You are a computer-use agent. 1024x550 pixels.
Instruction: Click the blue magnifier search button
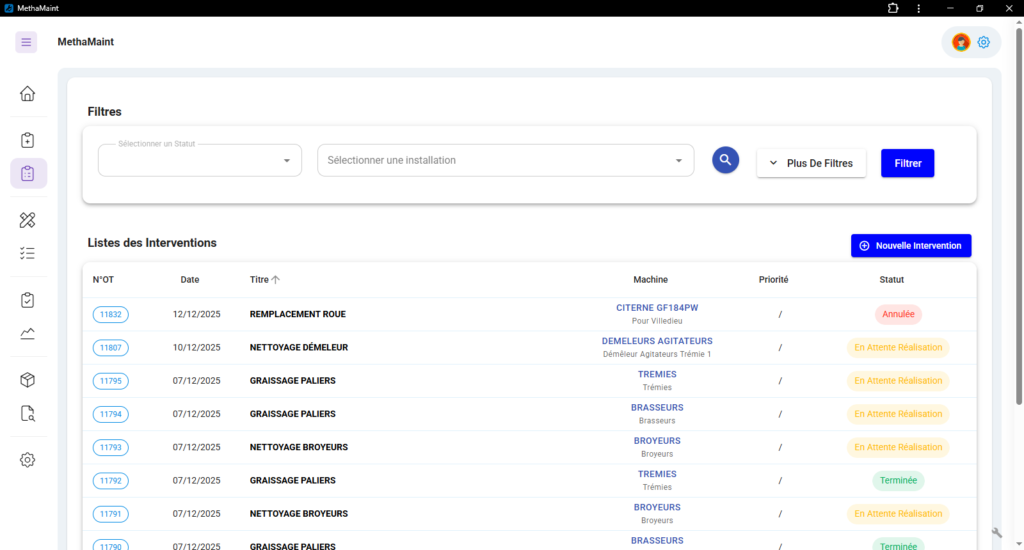click(x=725, y=160)
